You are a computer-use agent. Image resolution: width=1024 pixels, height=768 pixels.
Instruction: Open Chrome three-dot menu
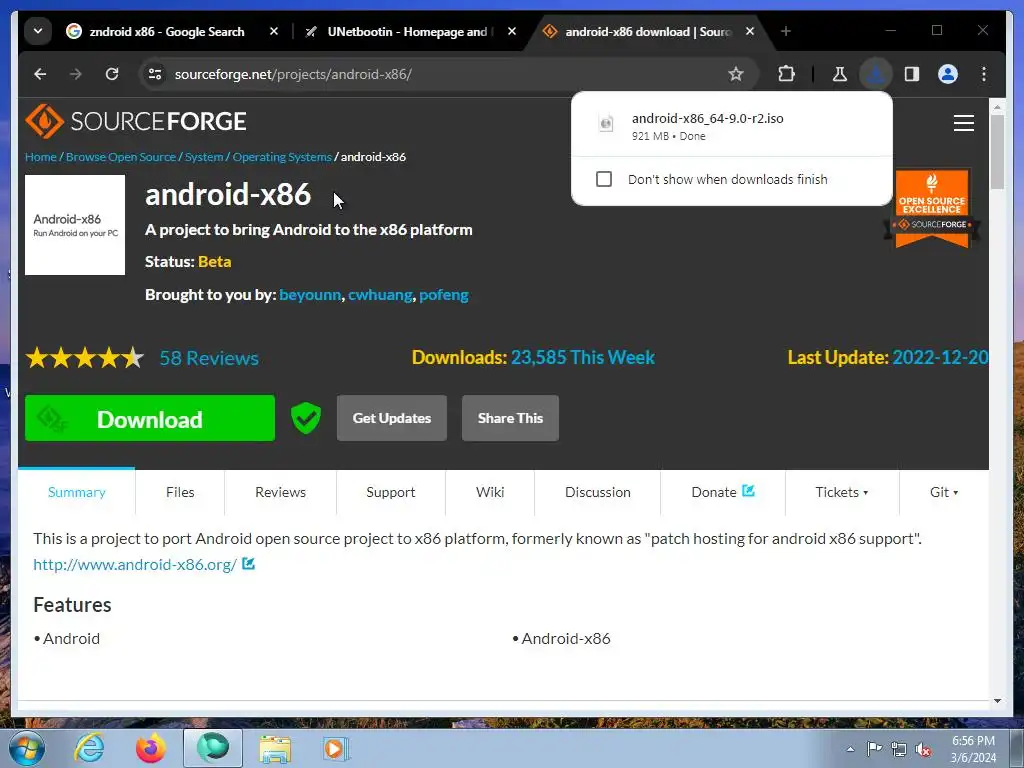click(x=984, y=74)
